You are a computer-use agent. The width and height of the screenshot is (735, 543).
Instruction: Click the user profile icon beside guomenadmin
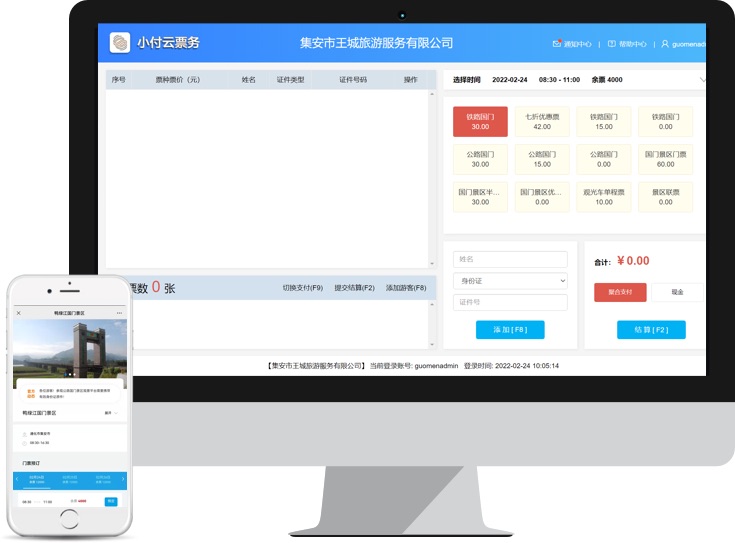665,44
